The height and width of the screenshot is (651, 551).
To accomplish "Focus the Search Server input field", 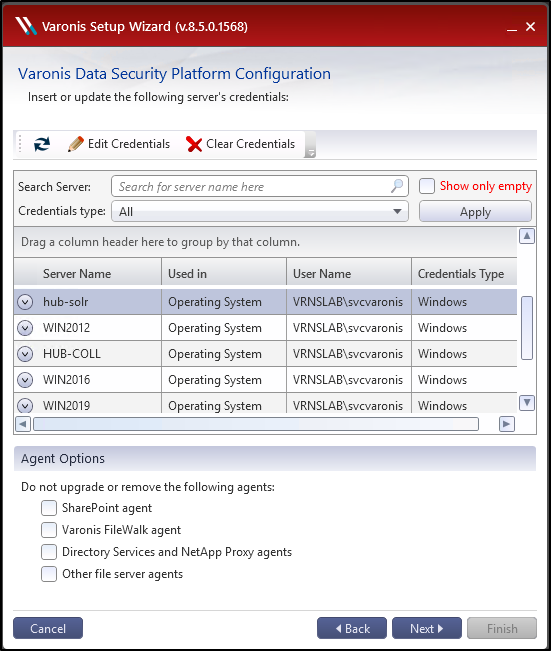I will click(x=260, y=186).
